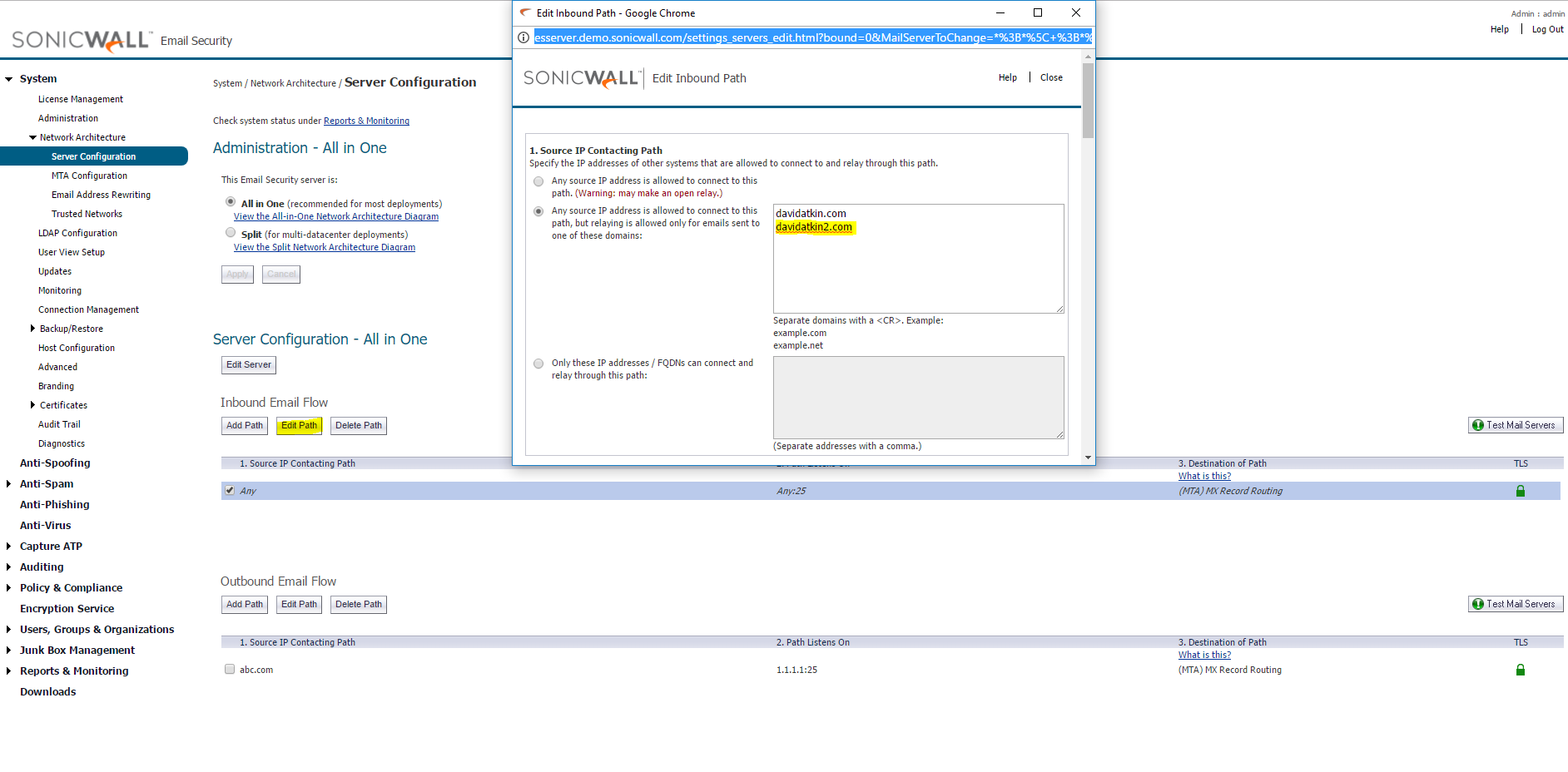Click the site info icon in popup address bar
1568x772 pixels.
[523, 37]
